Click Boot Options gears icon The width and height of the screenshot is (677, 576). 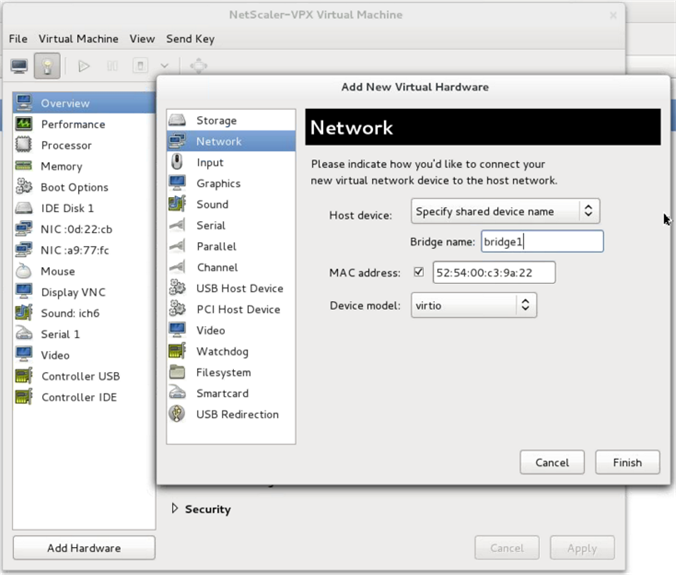click(23, 187)
